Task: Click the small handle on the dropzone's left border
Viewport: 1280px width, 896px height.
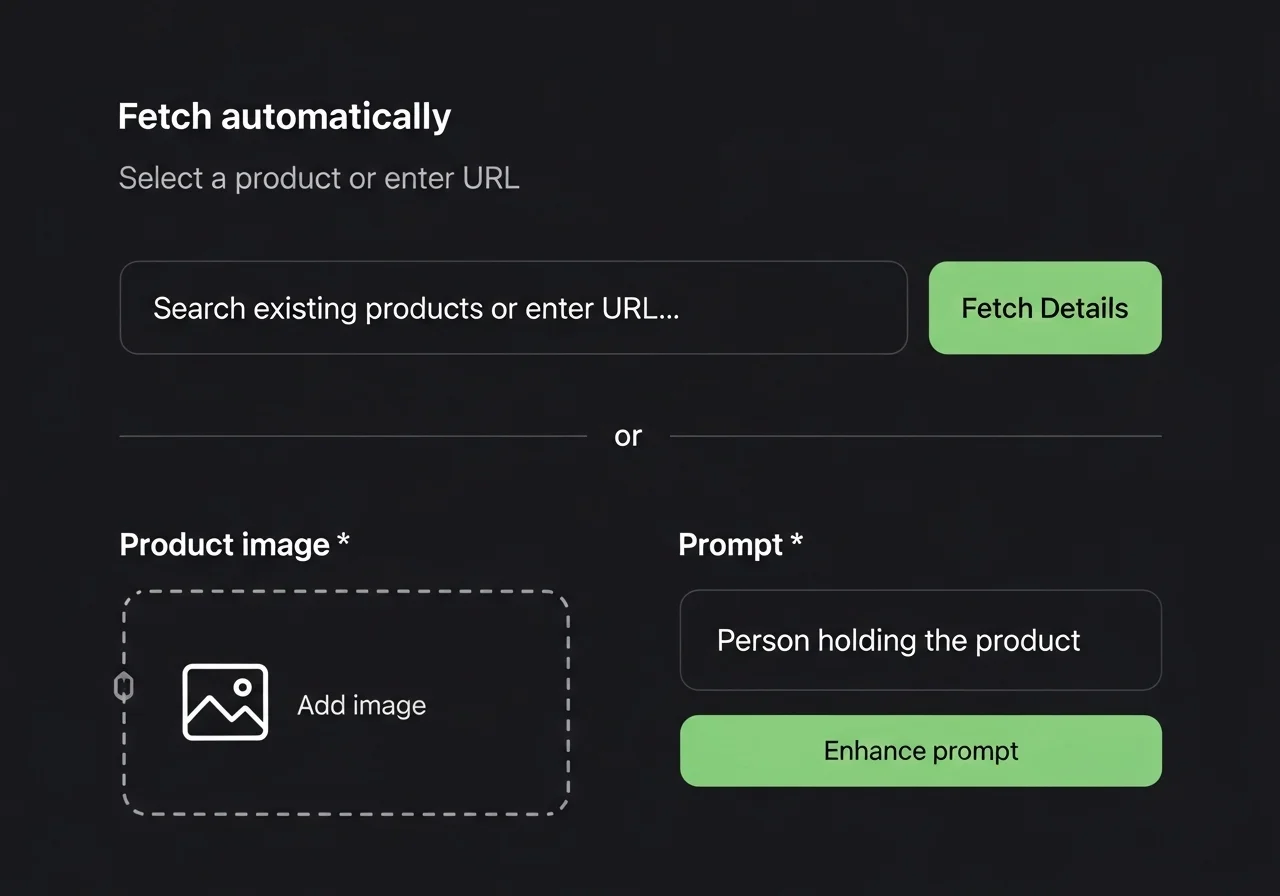Action: (x=124, y=687)
